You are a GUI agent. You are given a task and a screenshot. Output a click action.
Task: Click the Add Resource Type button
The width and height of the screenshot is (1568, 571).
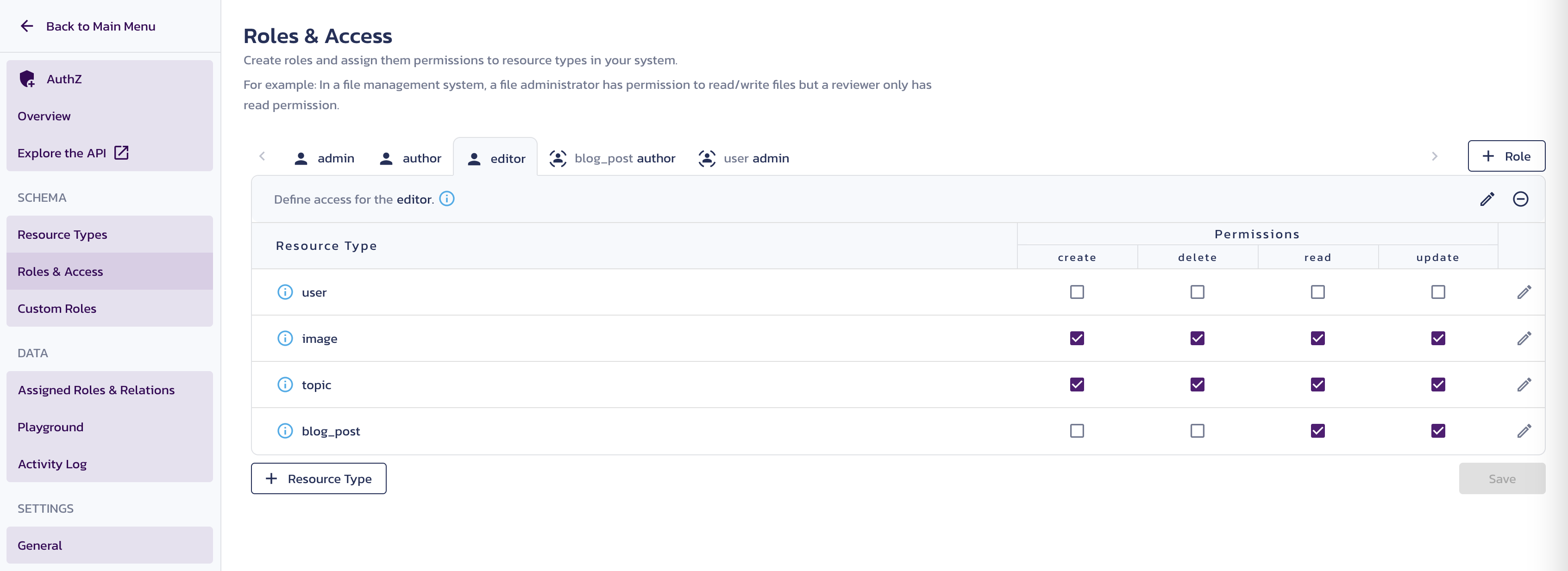coord(318,478)
